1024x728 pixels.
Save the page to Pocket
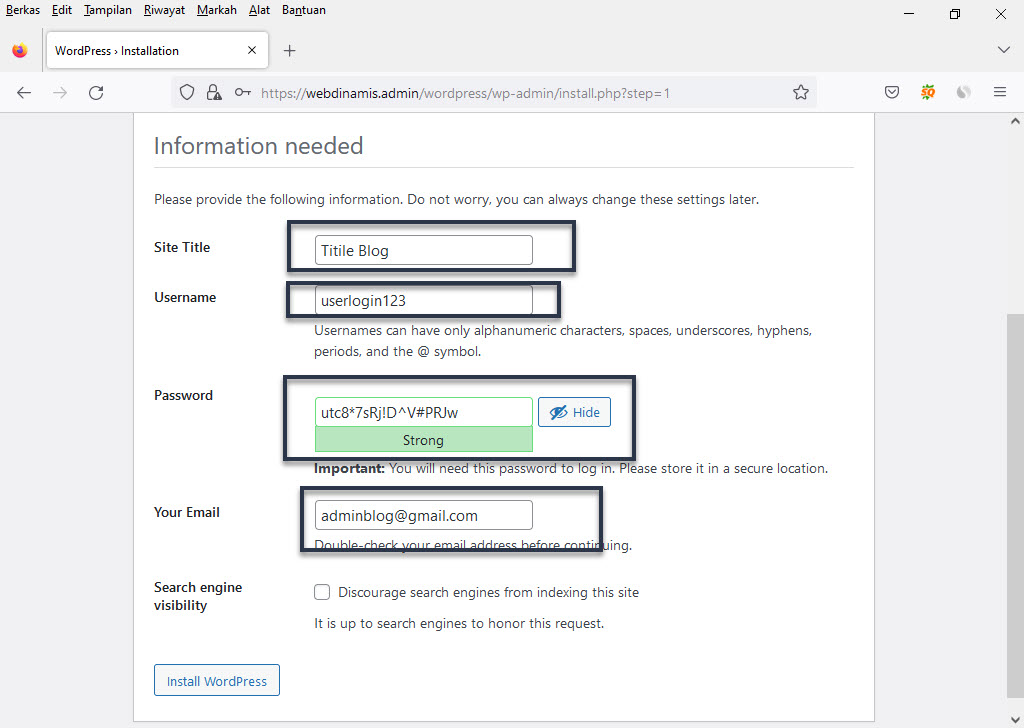tap(891, 91)
